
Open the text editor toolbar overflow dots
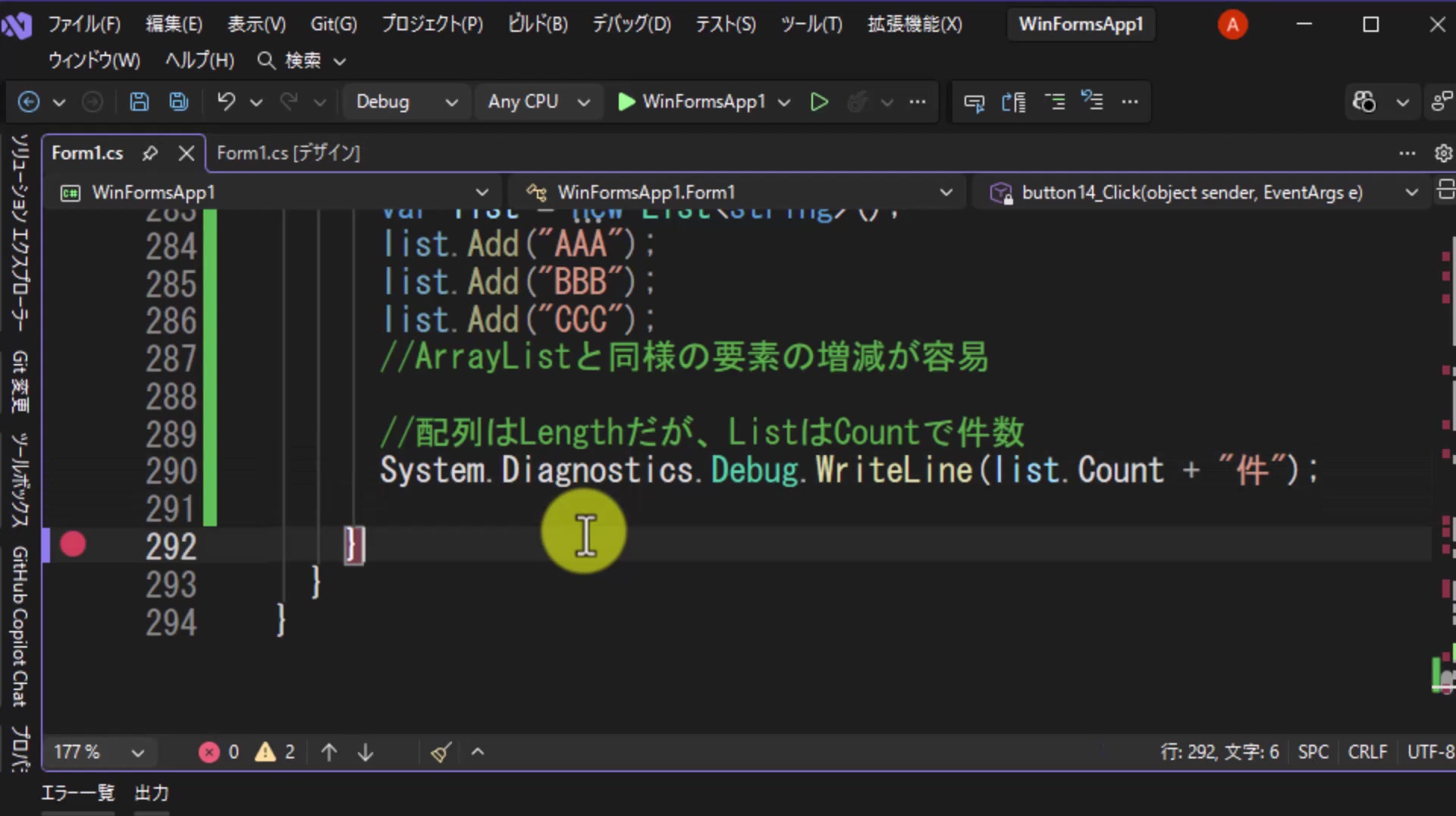(1130, 102)
